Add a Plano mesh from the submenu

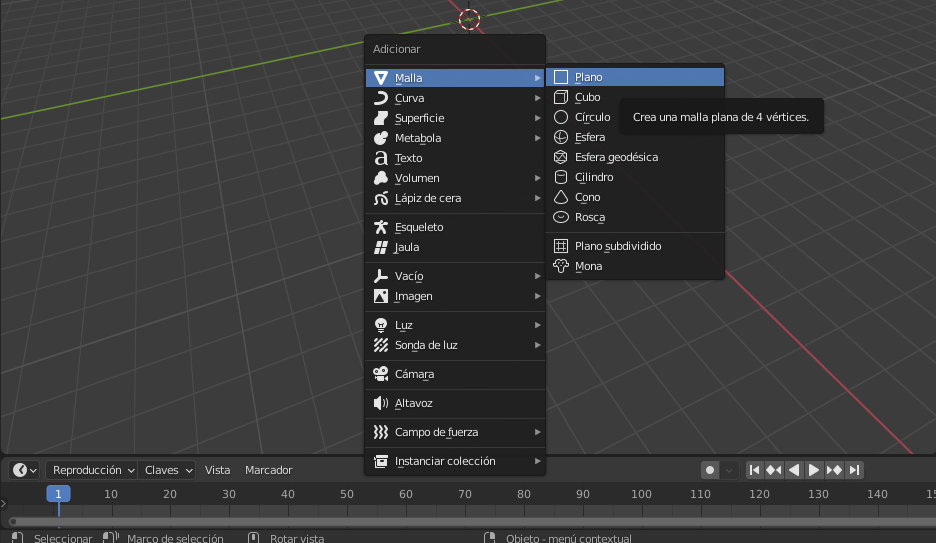(588, 77)
